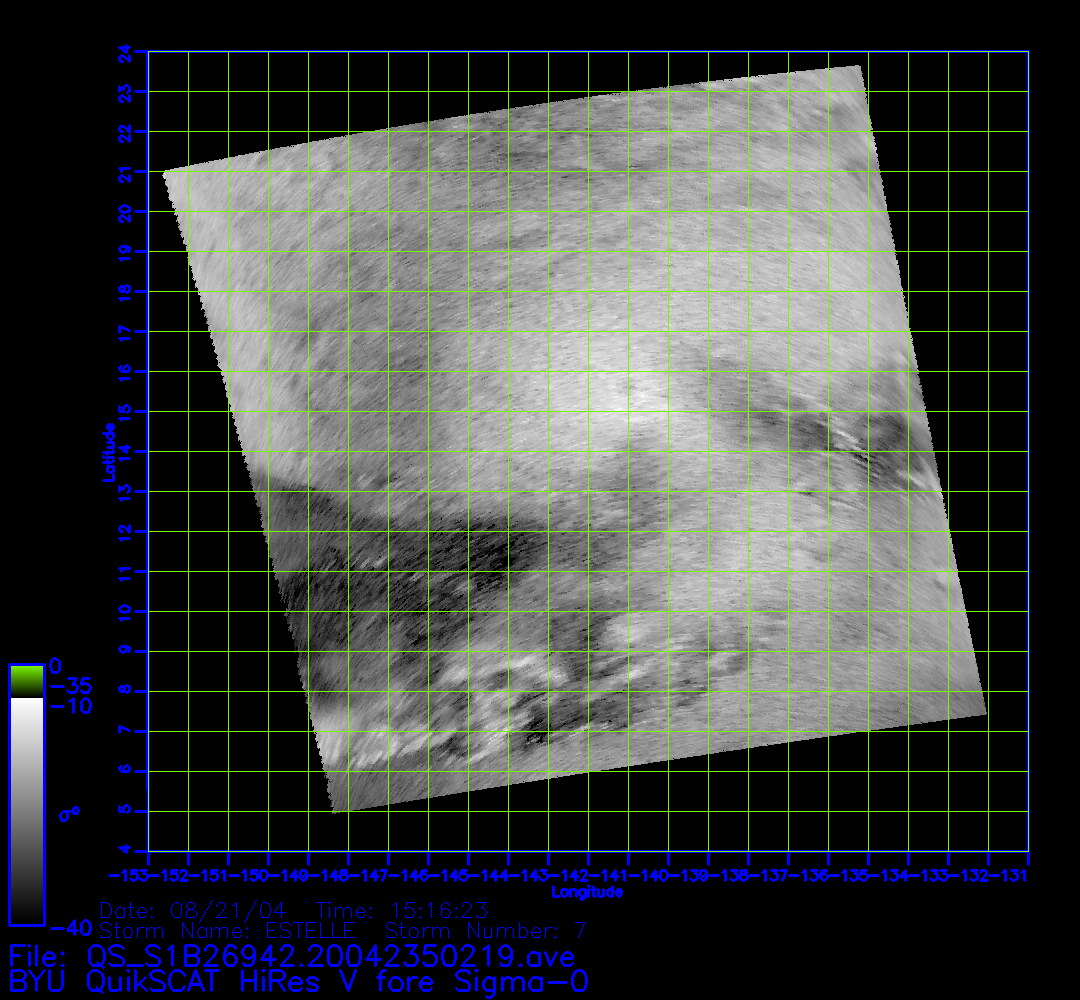Click the -35 color scale label
1080x1000 pixels.
coord(70,687)
